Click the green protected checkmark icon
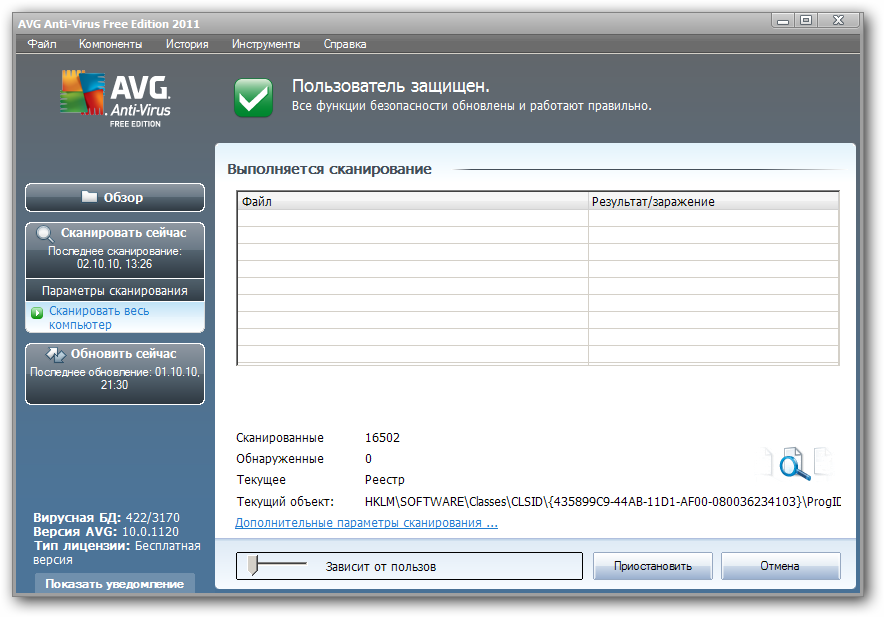Image resolution: width=884 pixels, height=617 pixels. click(253, 98)
